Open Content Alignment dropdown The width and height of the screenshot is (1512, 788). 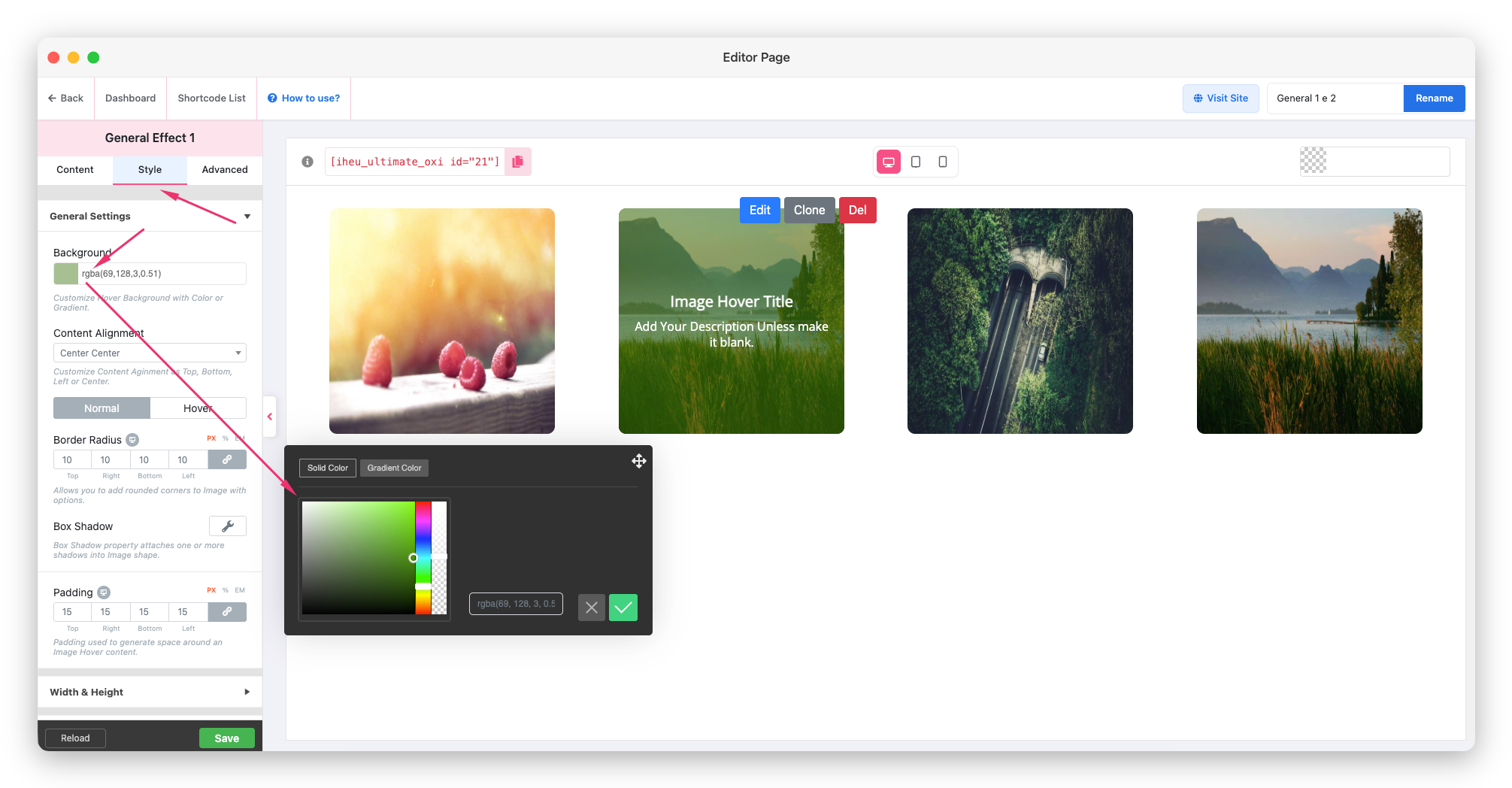(x=150, y=353)
